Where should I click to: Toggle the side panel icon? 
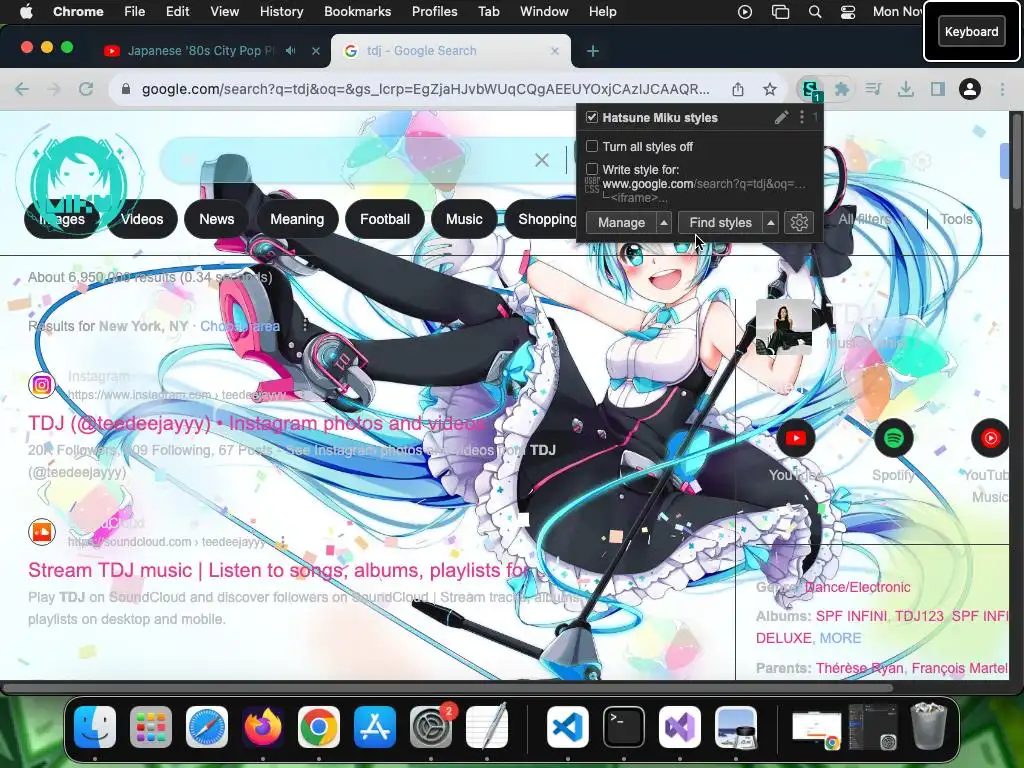tap(937, 89)
